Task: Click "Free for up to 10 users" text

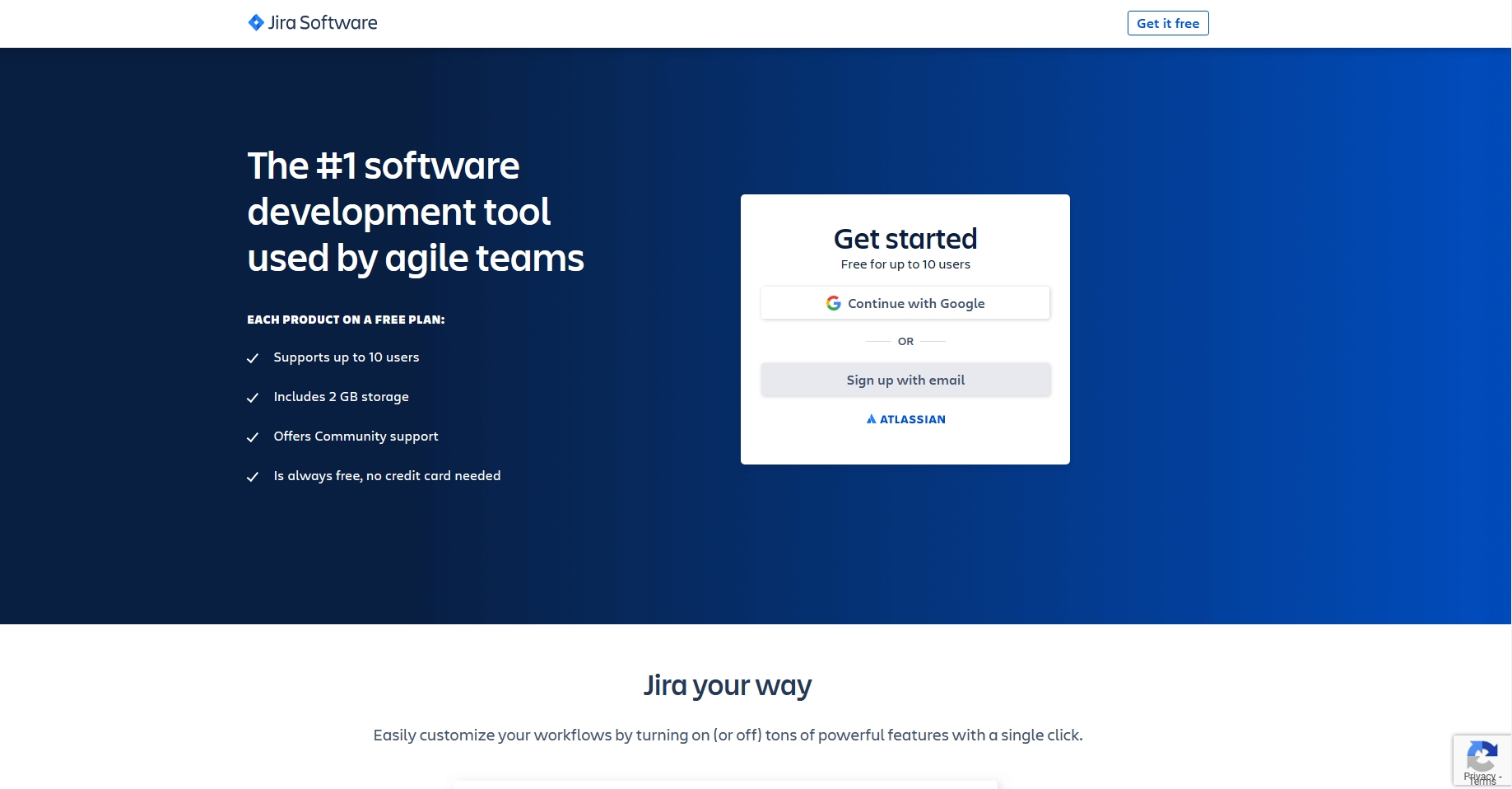Action: pos(905,264)
